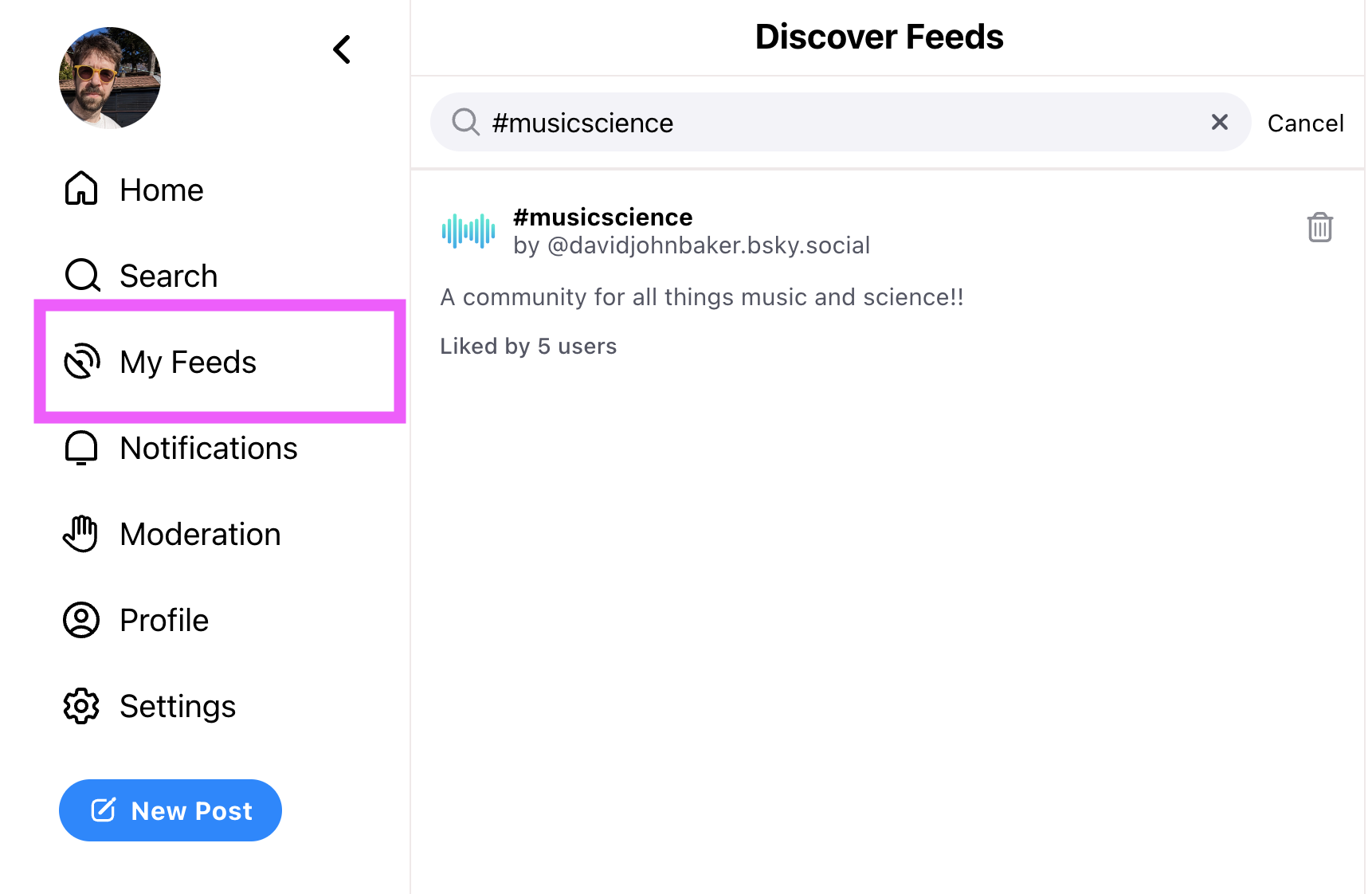Cancel the feed search
Viewport: 1372px width, 894px height.
point(1305,123)
